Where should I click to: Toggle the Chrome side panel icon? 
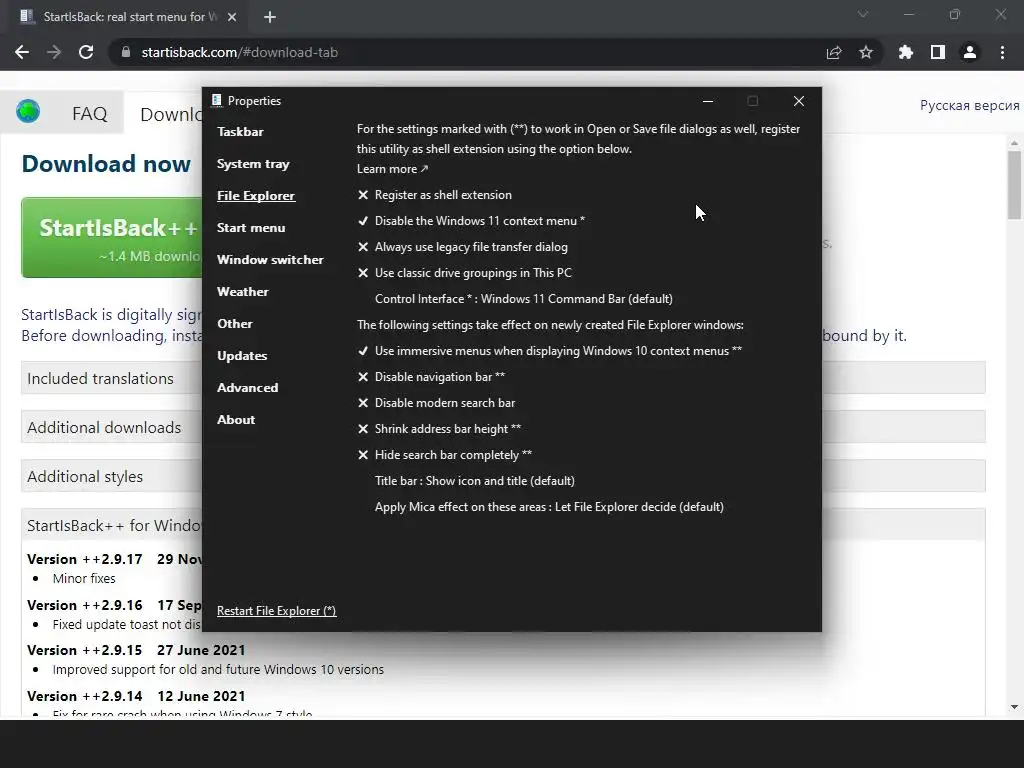point(938,52)
